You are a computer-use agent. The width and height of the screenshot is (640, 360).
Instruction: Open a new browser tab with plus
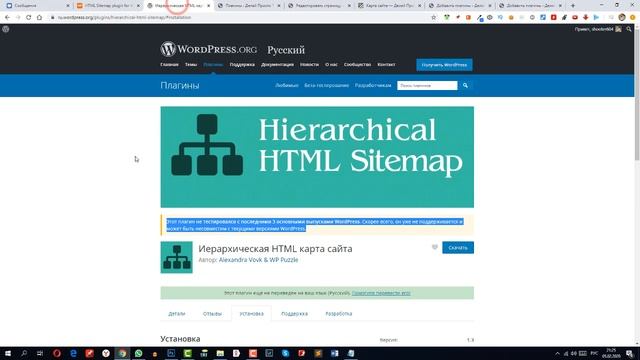point(573,6)
